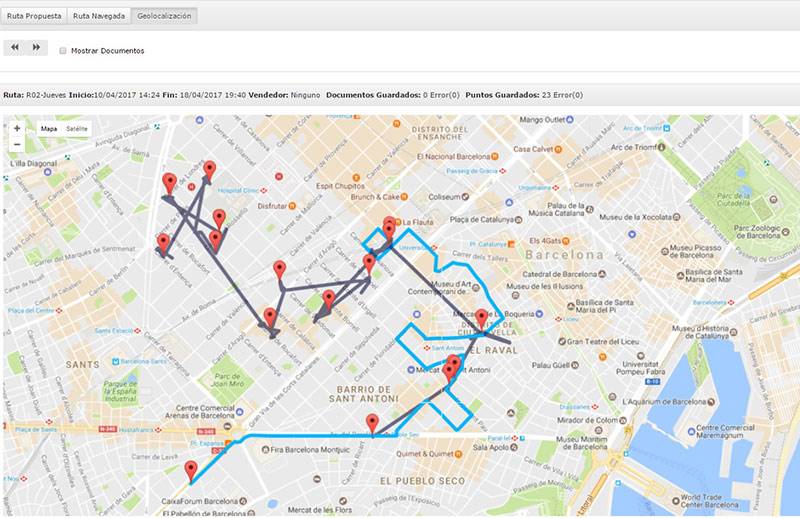800x518 pixels.
Task: Click Palau de la Música Catalana marker
Action: 590,209
